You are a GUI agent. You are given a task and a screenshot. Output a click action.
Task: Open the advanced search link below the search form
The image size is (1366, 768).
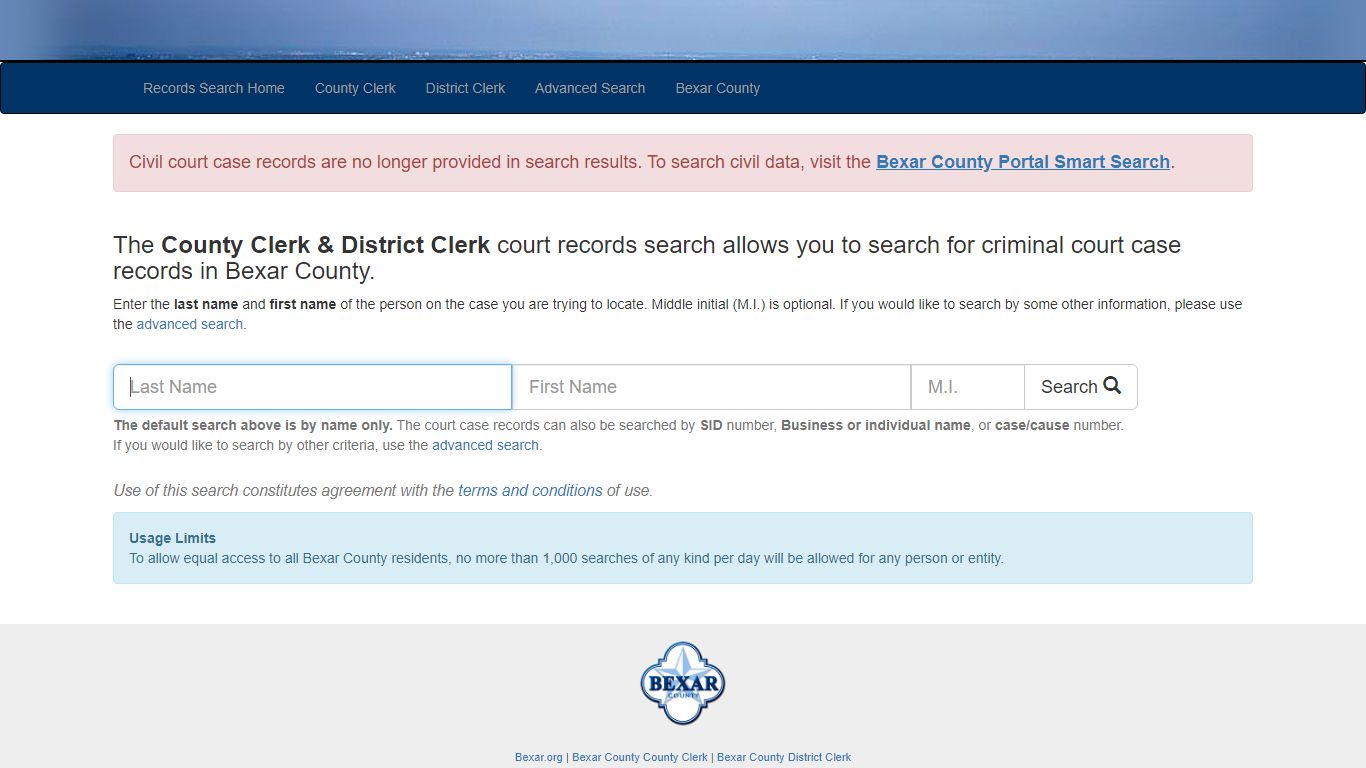click(x=485, y=445)
